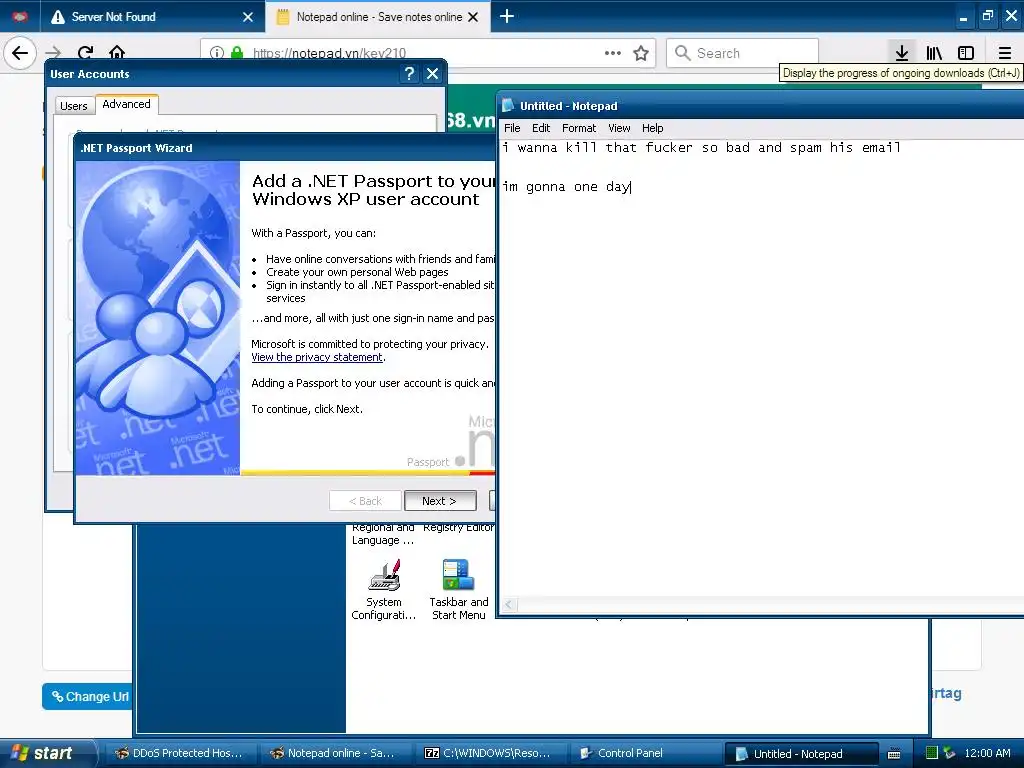Screen dimensions: 1024x768
Task: Open System Configuration in Control Panel
Action: pyautogui.click(x=383, y=589)
